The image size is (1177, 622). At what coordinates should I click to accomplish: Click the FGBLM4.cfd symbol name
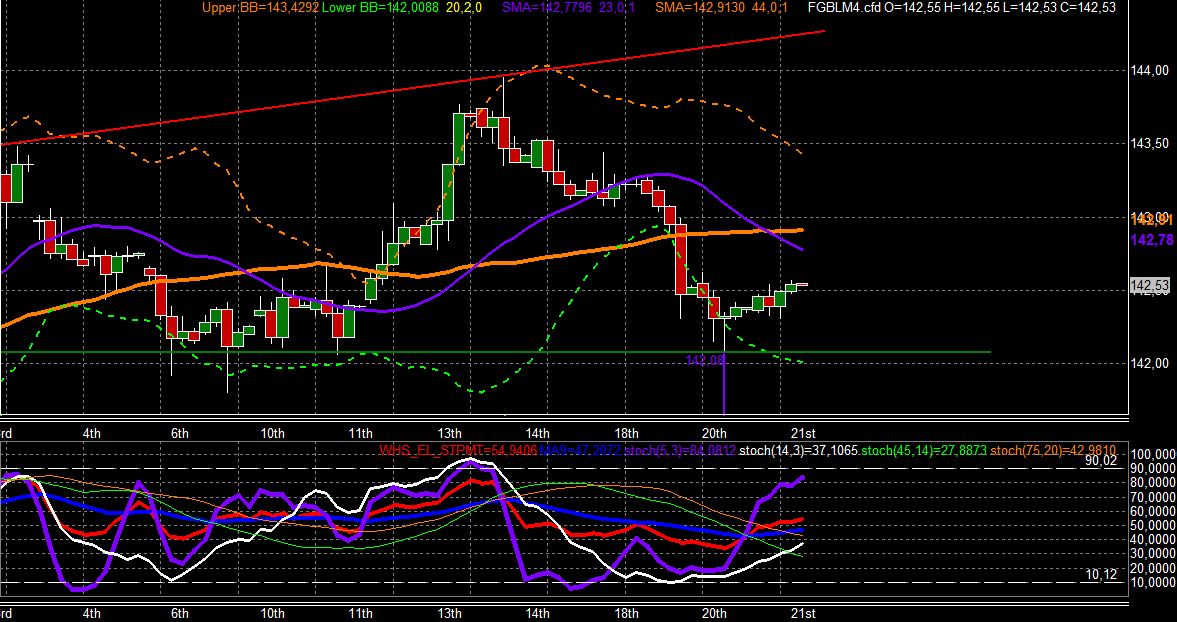[843, 8]
